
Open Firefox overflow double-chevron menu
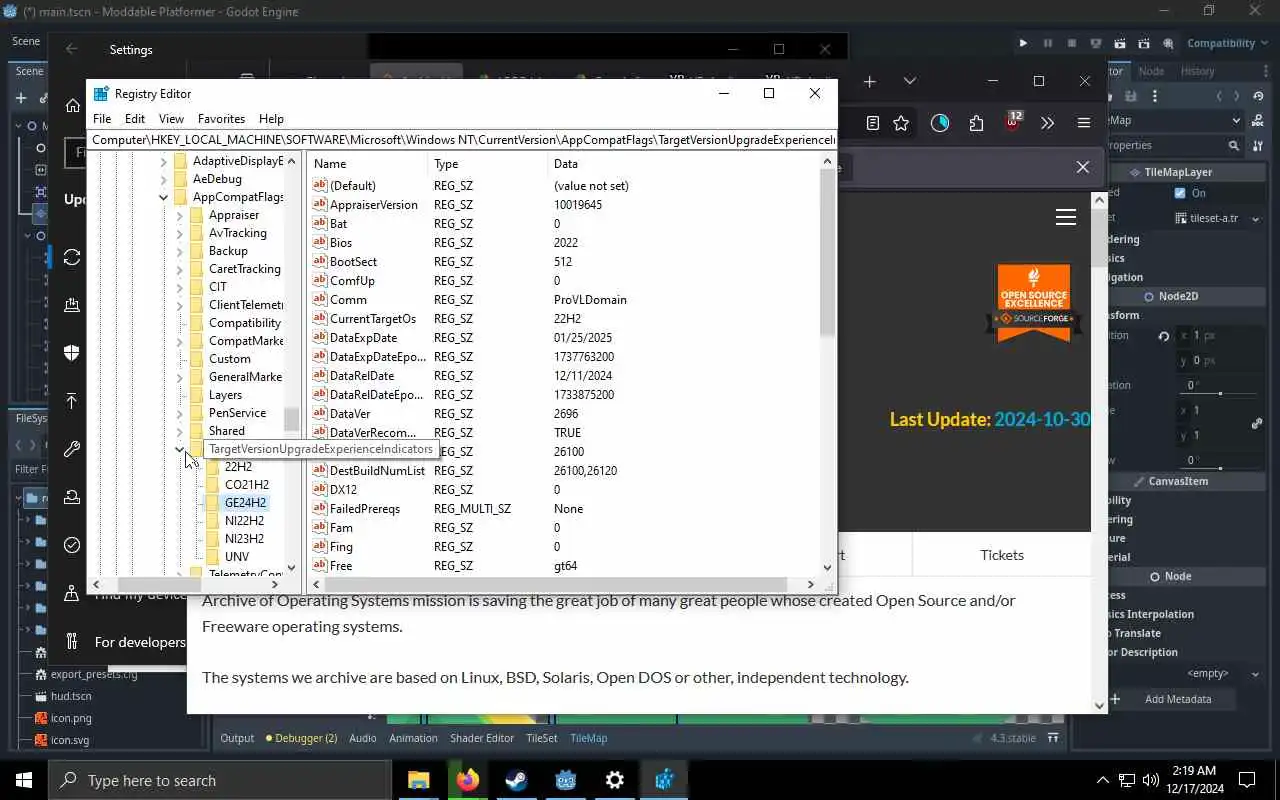coord(1047,123)
